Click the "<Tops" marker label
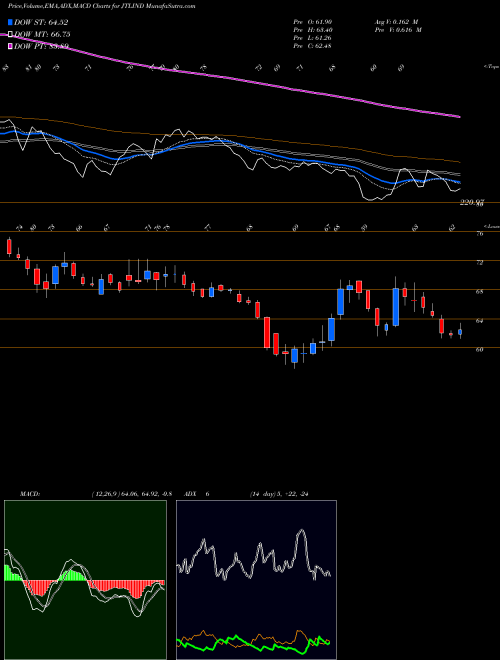 [491, 67]
